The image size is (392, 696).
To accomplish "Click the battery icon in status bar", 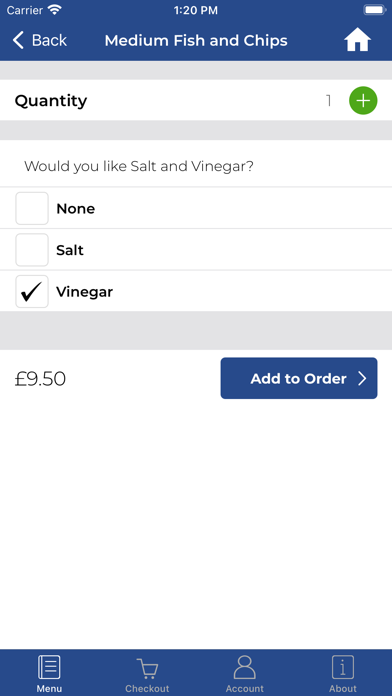I will [x=375, y=10].
